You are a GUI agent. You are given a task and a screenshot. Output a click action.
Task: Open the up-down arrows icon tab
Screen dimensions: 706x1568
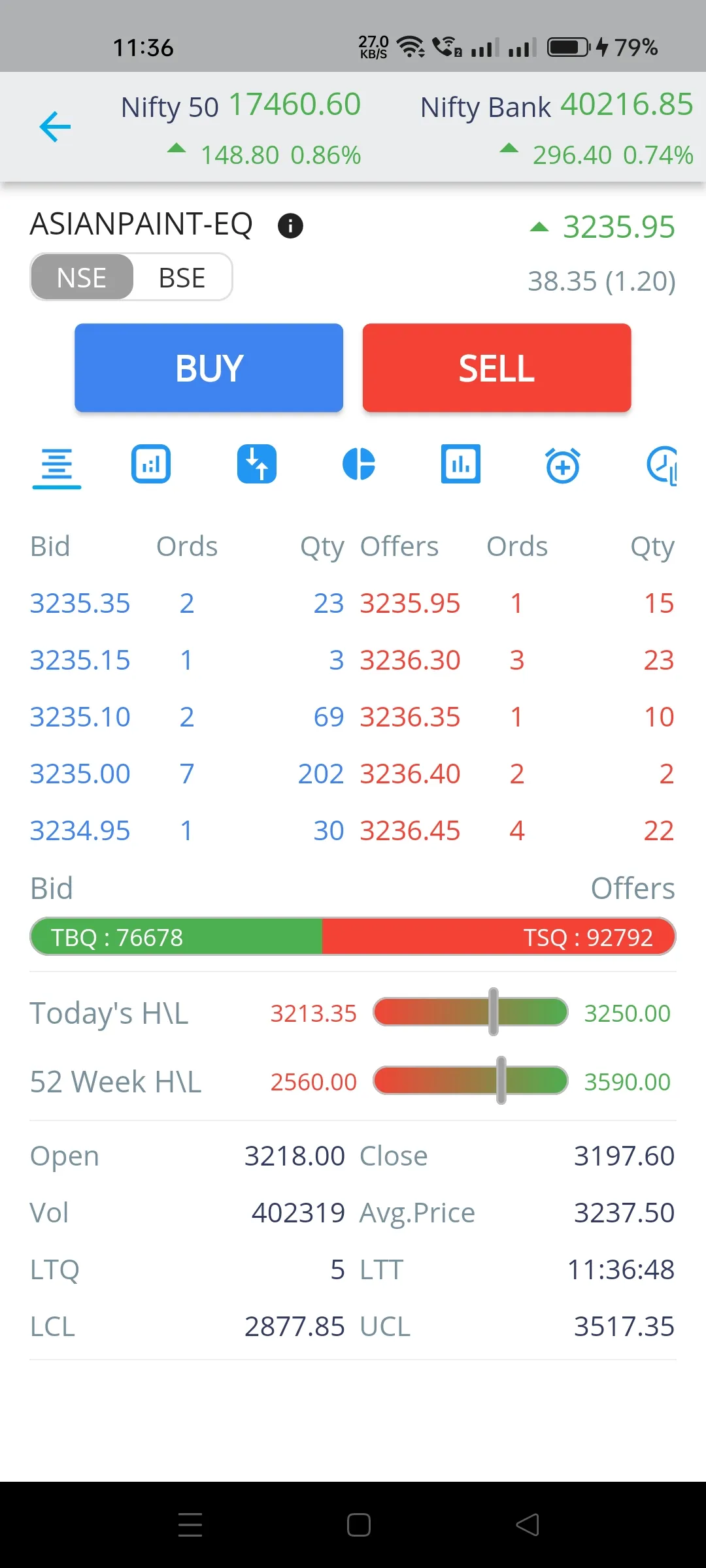click(256, 465)
